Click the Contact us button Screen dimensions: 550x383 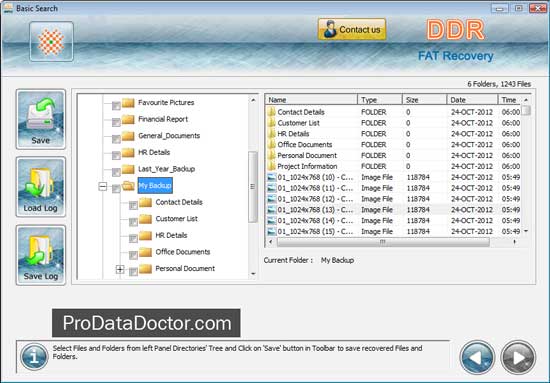(x=352, y=29)
